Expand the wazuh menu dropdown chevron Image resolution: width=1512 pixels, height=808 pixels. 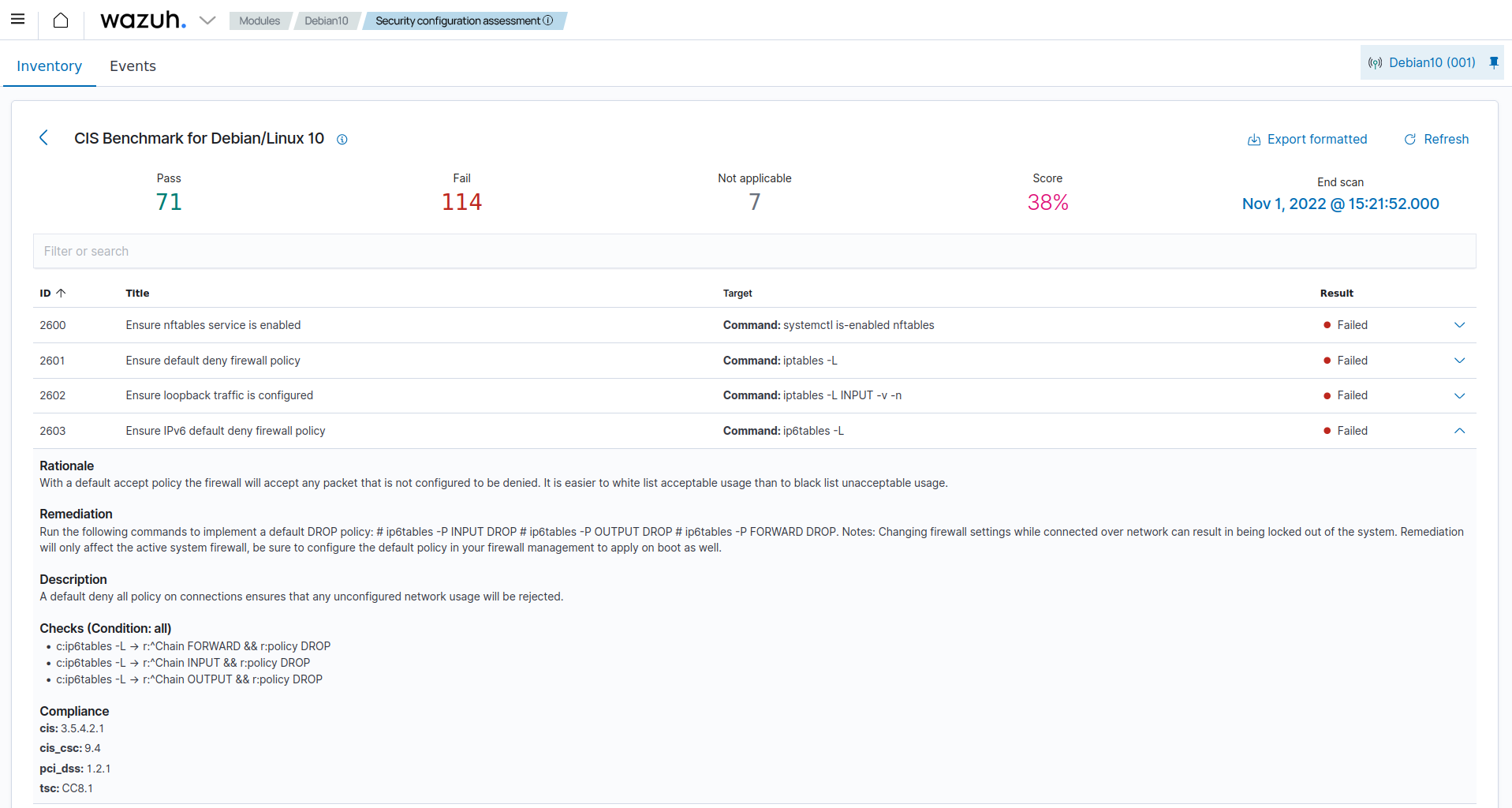[207, 21]
